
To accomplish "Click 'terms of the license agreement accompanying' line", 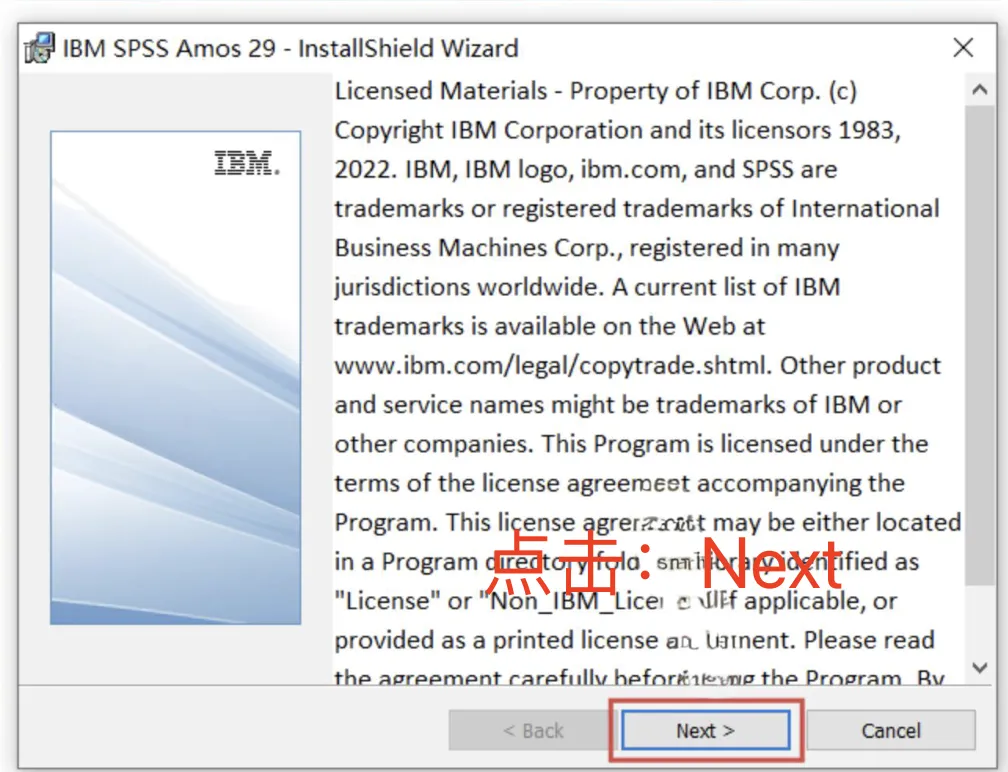I will [620, 483].
